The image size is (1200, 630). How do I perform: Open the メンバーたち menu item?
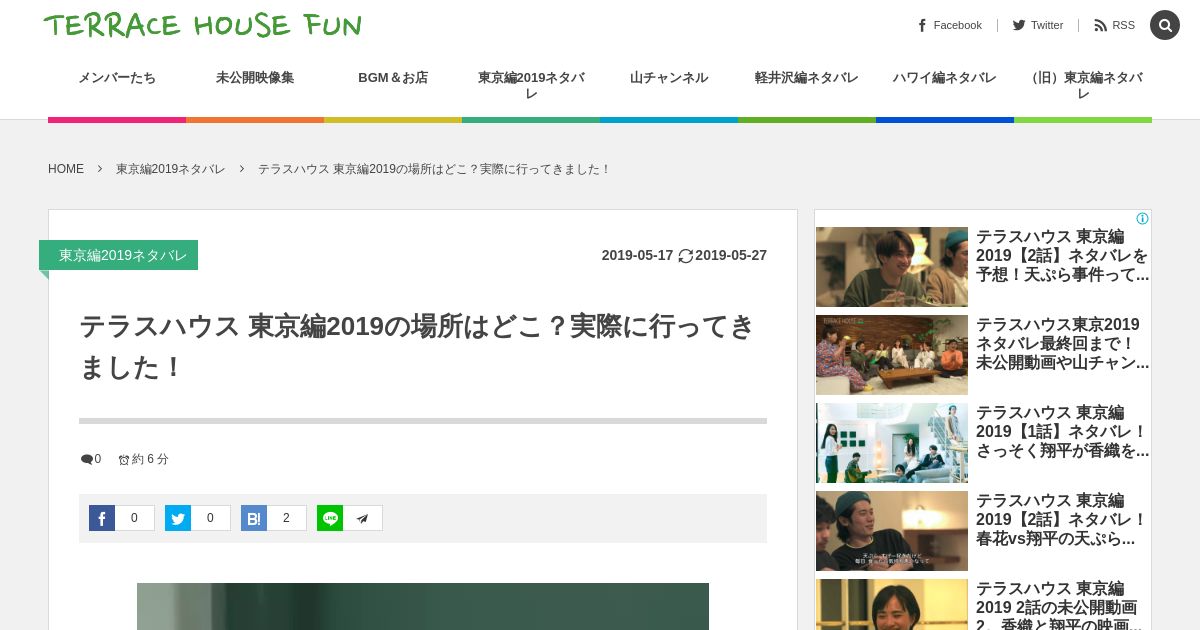coord(117,85)
